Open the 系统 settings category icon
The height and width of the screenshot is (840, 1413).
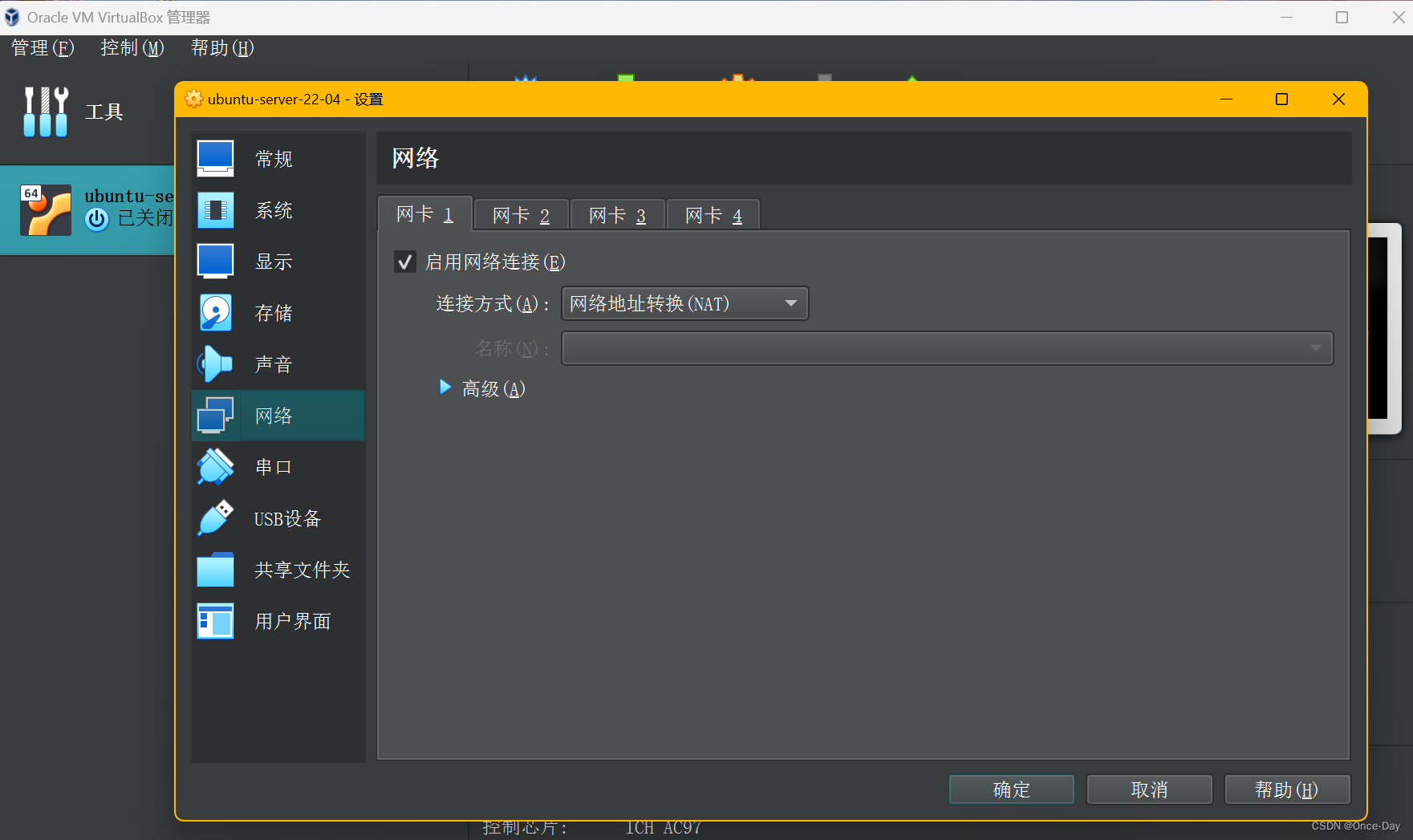[215, 210]
